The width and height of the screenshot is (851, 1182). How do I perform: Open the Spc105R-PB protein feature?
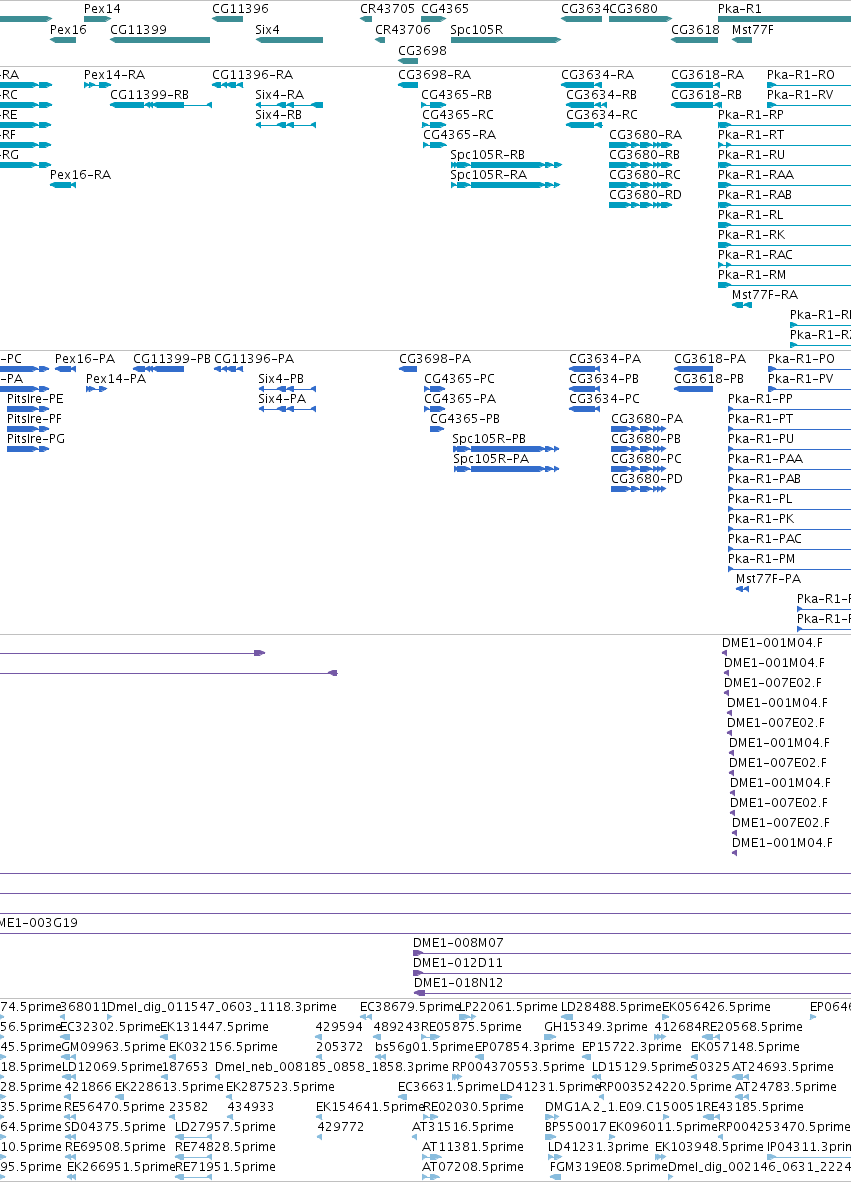pyautogui.click(x=507, y=449)
